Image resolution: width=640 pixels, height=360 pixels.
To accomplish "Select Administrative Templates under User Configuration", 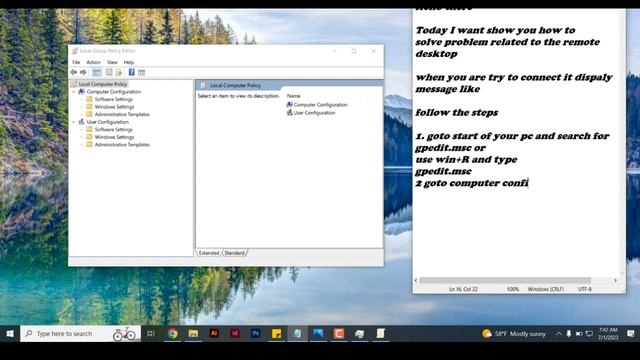I will (x=122, y=144).
